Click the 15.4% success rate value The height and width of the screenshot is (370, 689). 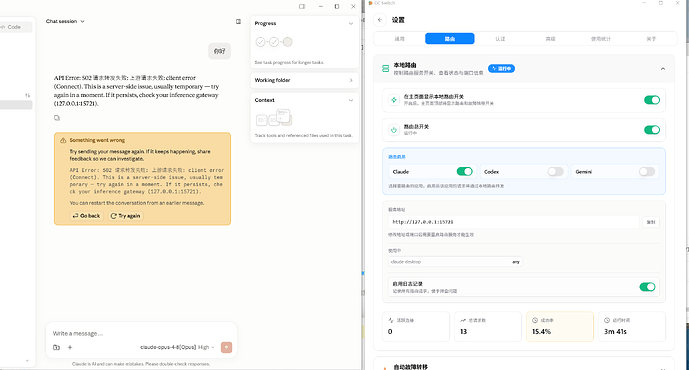[541, 332]
